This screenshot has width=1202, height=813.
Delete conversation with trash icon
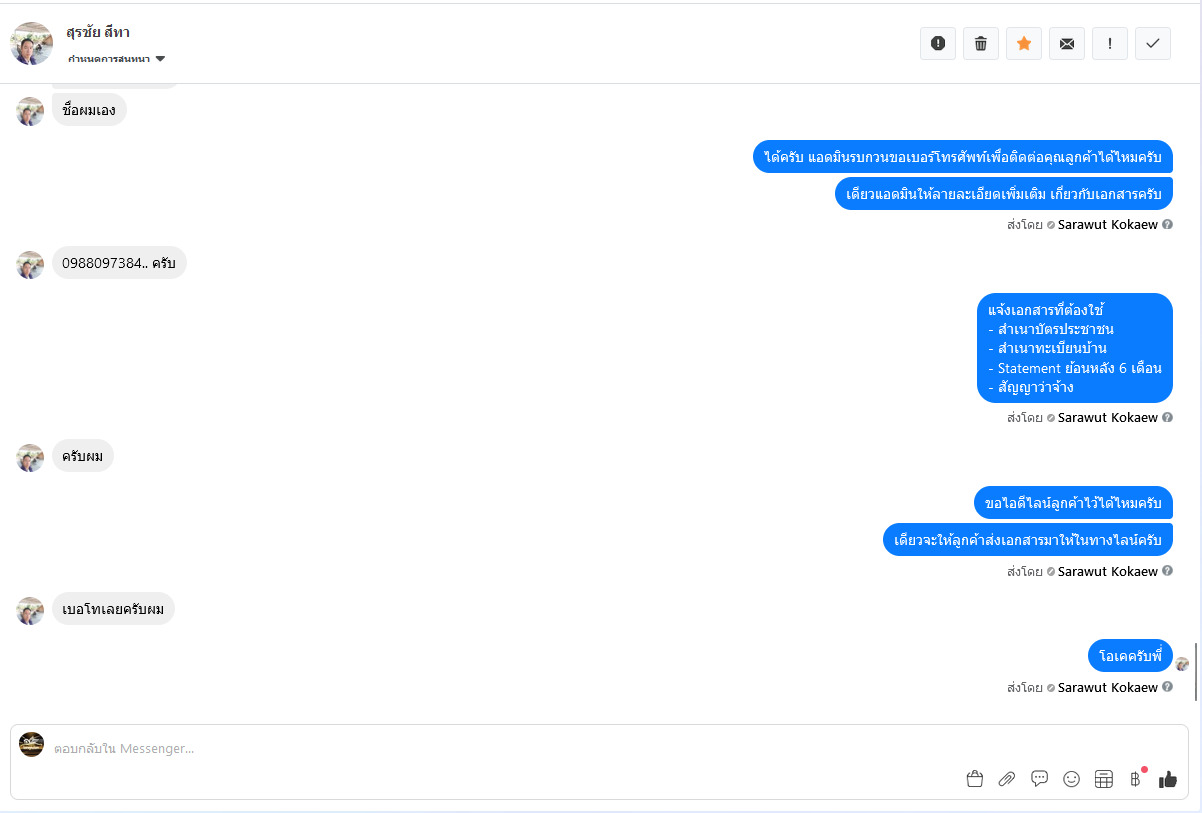[981, 43]
